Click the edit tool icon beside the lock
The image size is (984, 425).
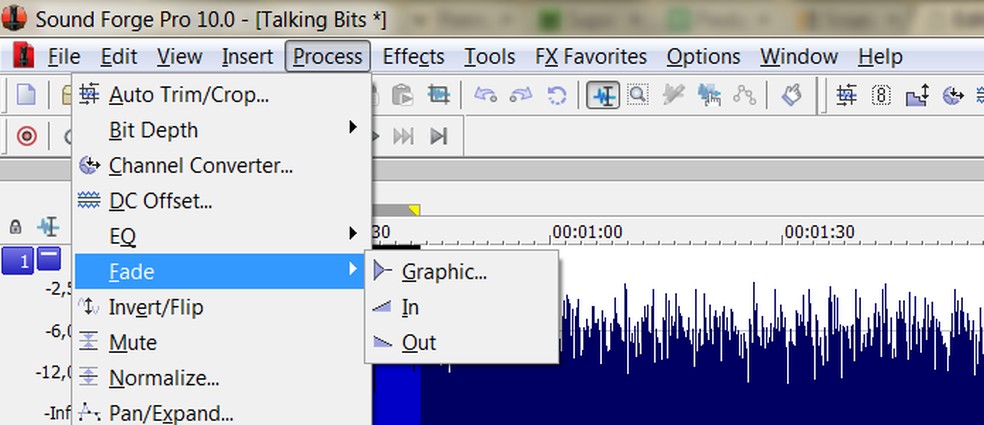pos(48,227)
